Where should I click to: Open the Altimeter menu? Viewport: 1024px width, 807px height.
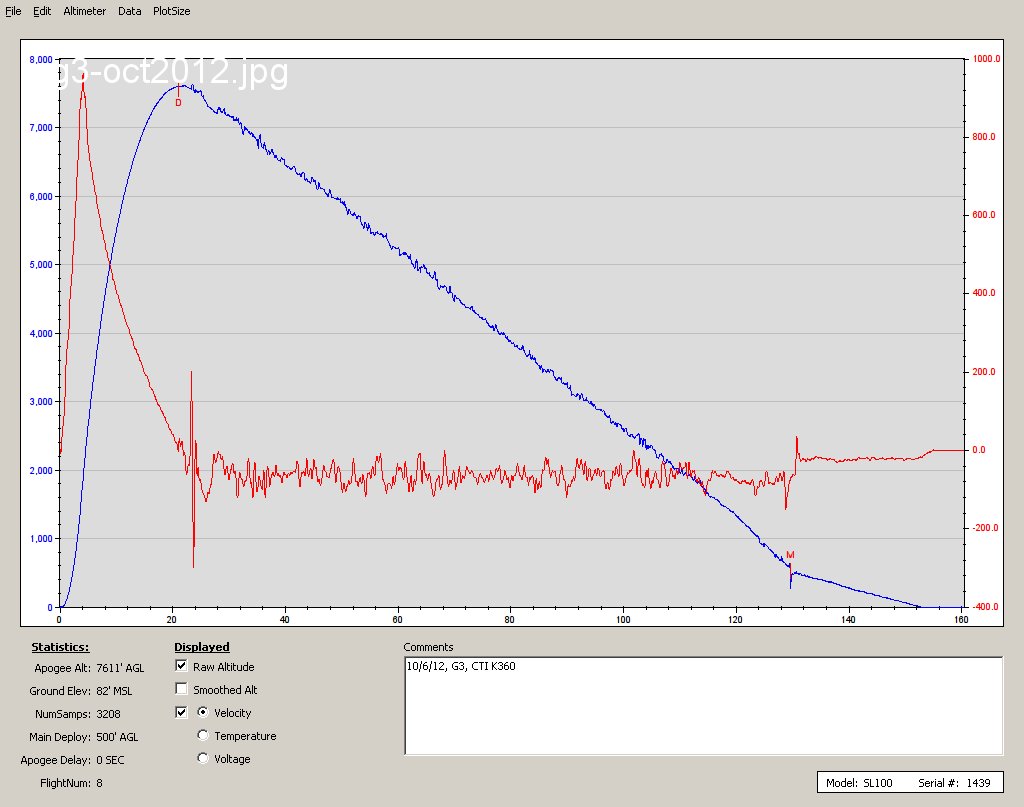click(85, 11)
